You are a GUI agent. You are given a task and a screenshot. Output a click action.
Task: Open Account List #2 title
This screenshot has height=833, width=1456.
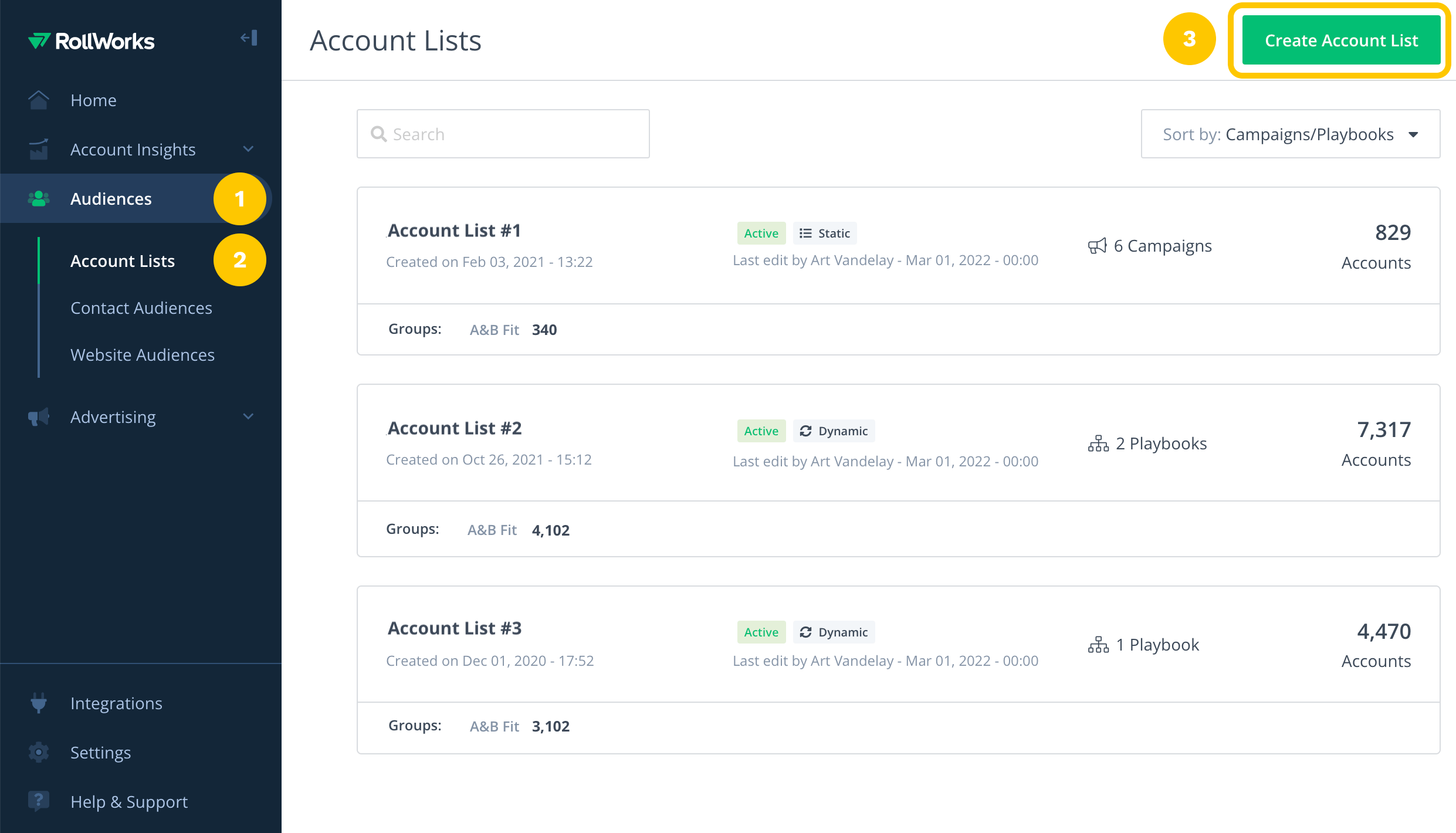click(455, 428)
